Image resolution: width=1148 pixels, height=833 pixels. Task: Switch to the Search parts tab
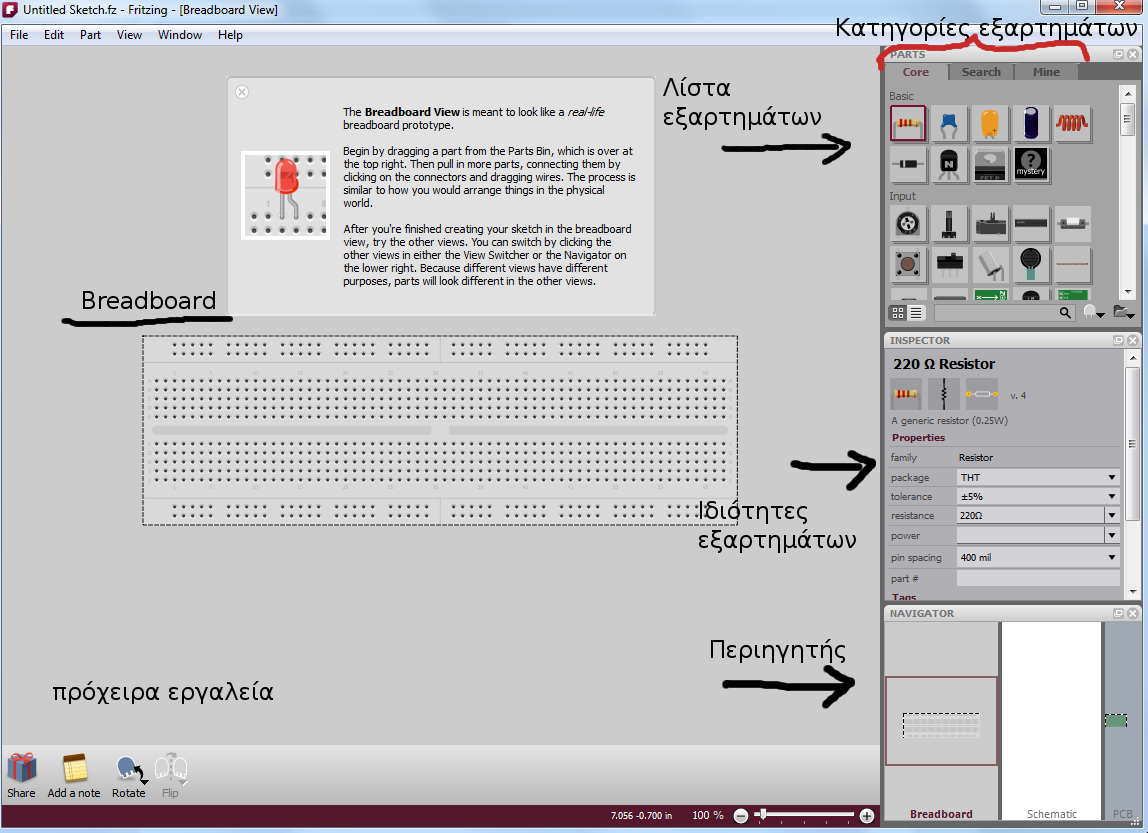[981, 72]
